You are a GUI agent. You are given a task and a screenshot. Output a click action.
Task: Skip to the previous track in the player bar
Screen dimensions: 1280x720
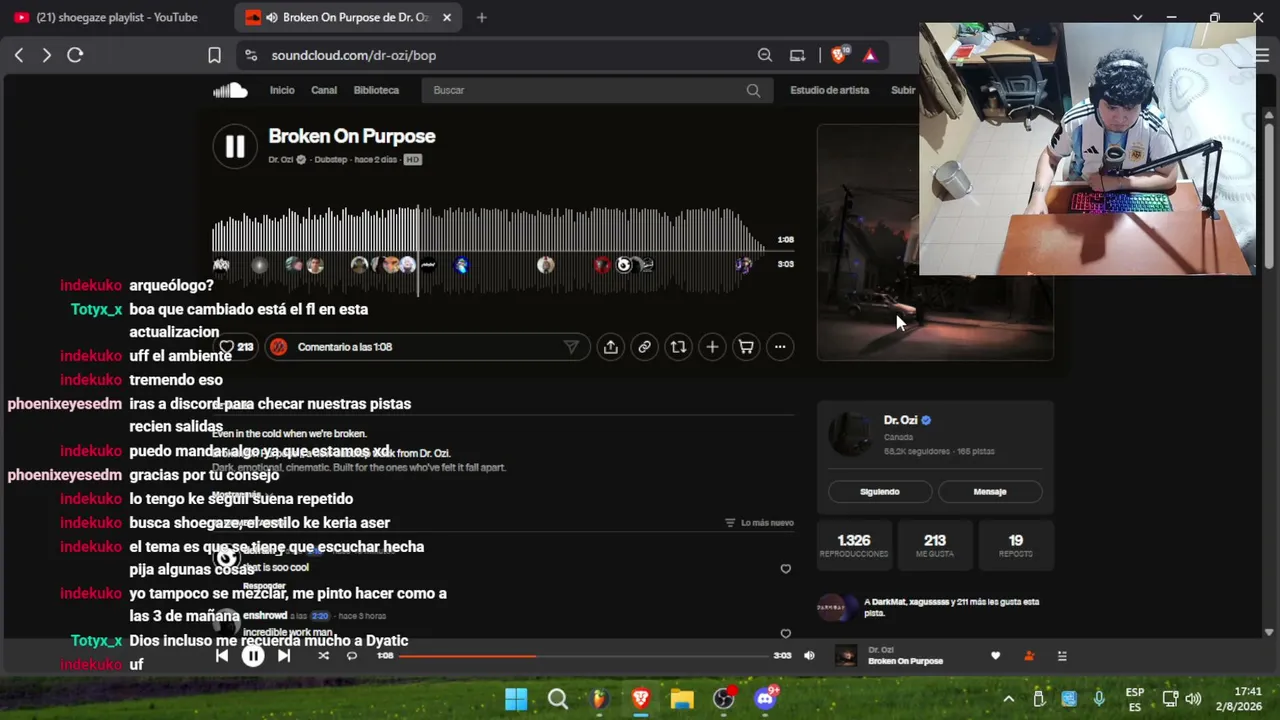pos(222,656)
